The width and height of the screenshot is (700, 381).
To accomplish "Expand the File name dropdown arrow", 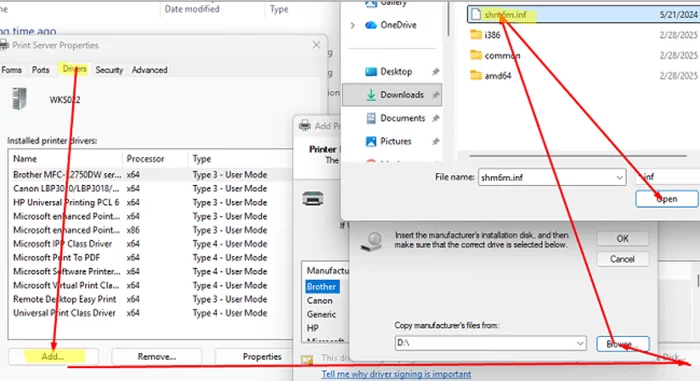I will pos(620,177).
